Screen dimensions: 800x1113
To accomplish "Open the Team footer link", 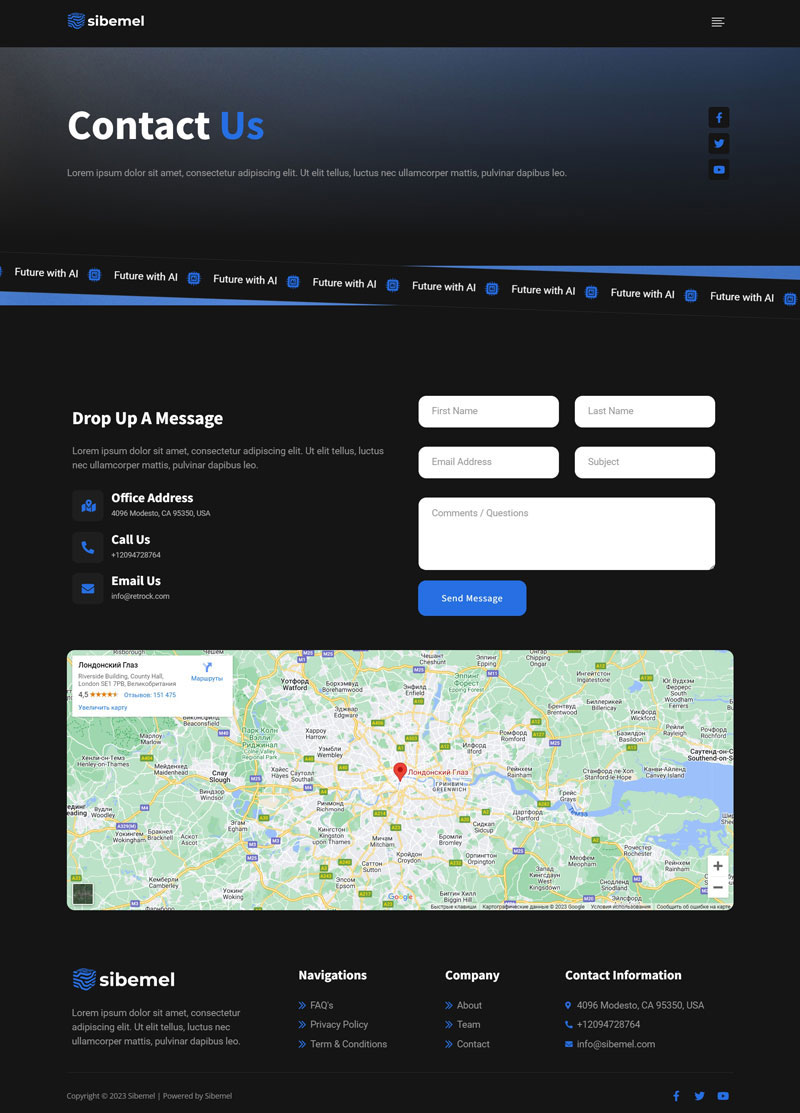I will pyautogui.click(x=469, y=1024).
